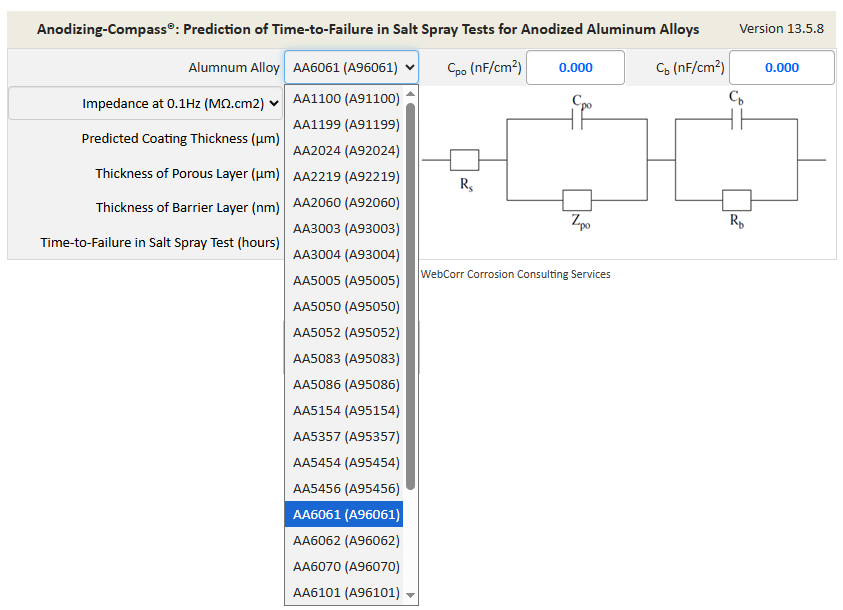The image size is (843, 610).
Task: Click the Cpo capacitance input field
Action: 575,68
